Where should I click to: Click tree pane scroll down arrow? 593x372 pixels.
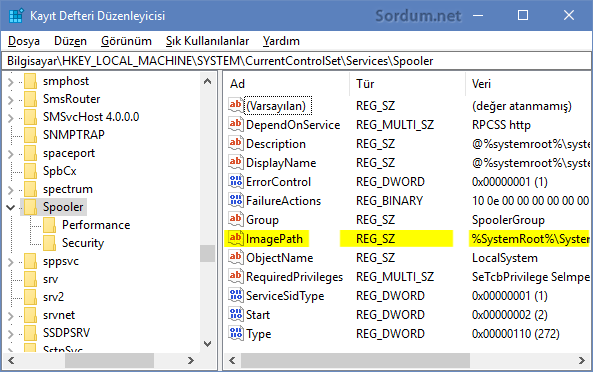tap(207, 344)
